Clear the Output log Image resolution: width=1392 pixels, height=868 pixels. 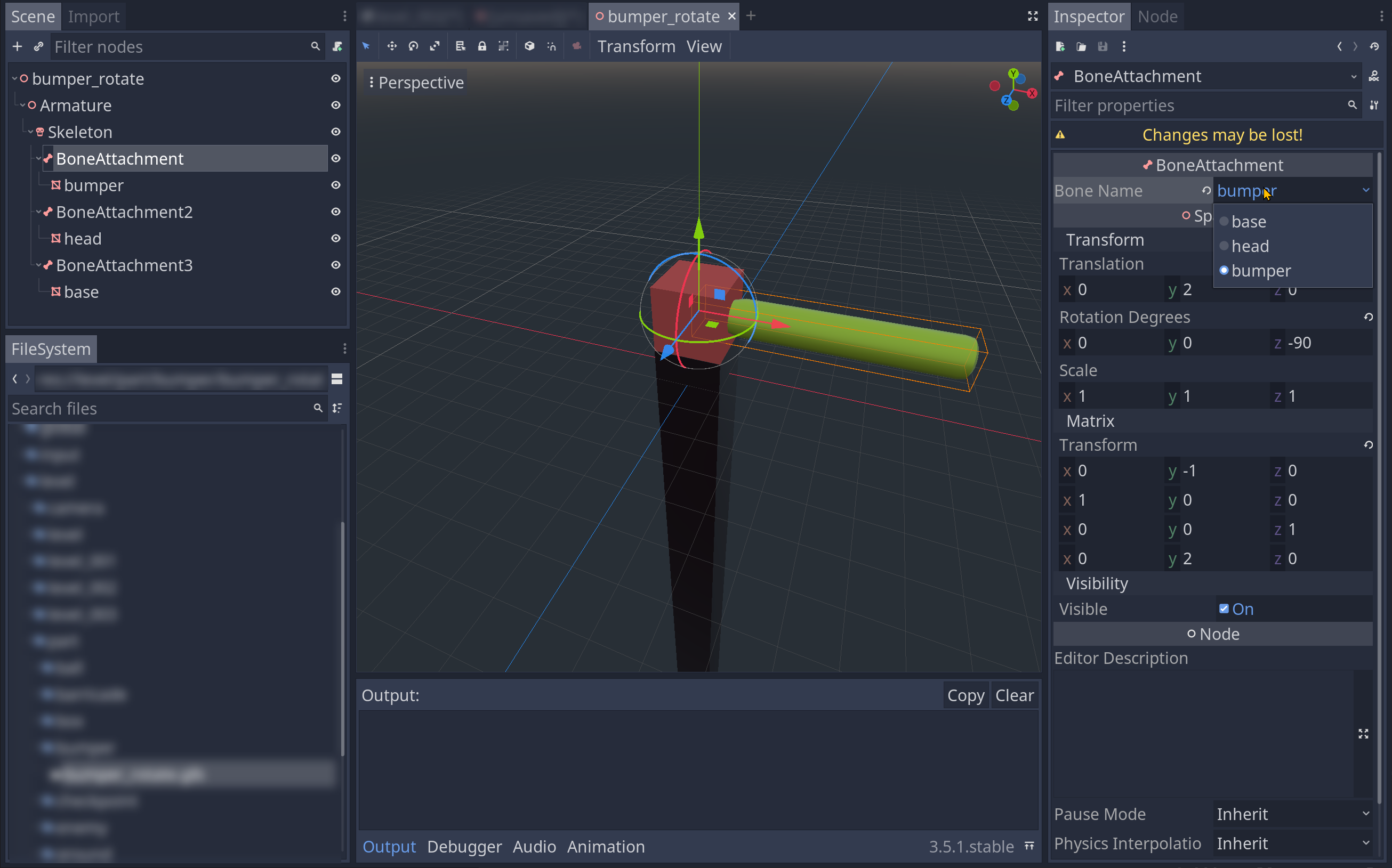[x=1014, y=695]
